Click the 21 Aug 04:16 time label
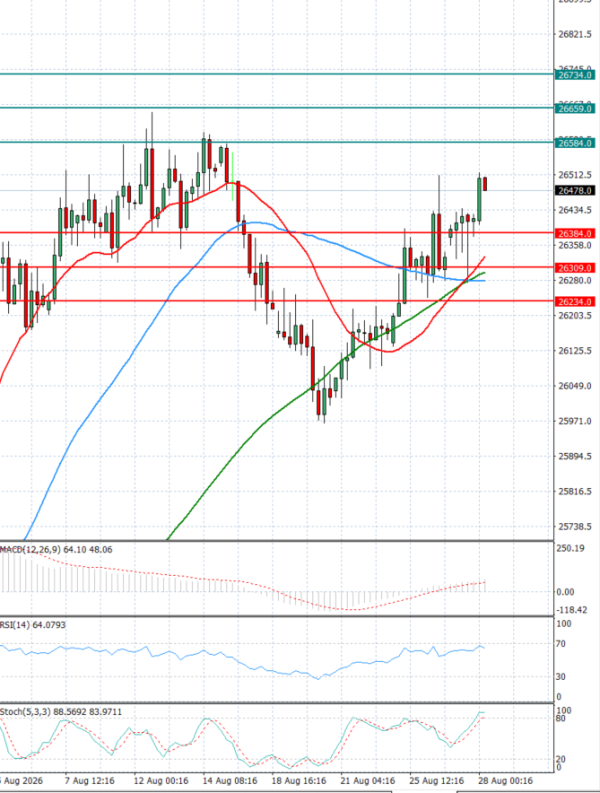 (x=368, y=781)
